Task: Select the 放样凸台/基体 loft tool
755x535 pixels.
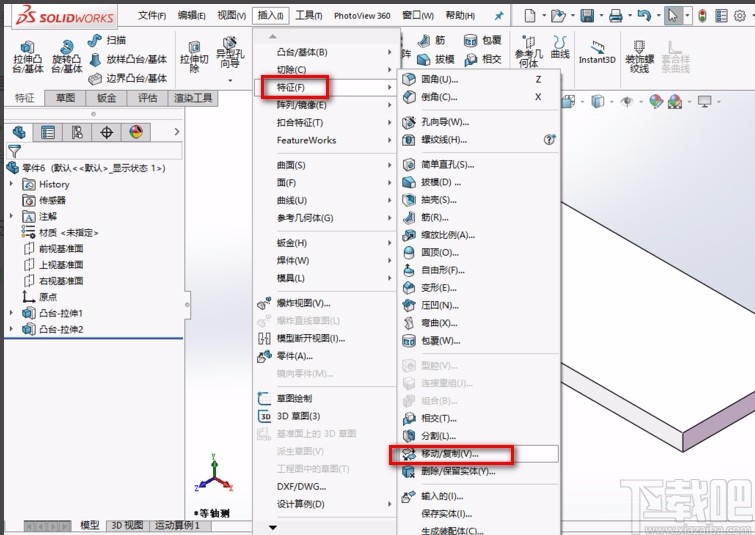Action: pyautogui.click(x=128, y=59)
